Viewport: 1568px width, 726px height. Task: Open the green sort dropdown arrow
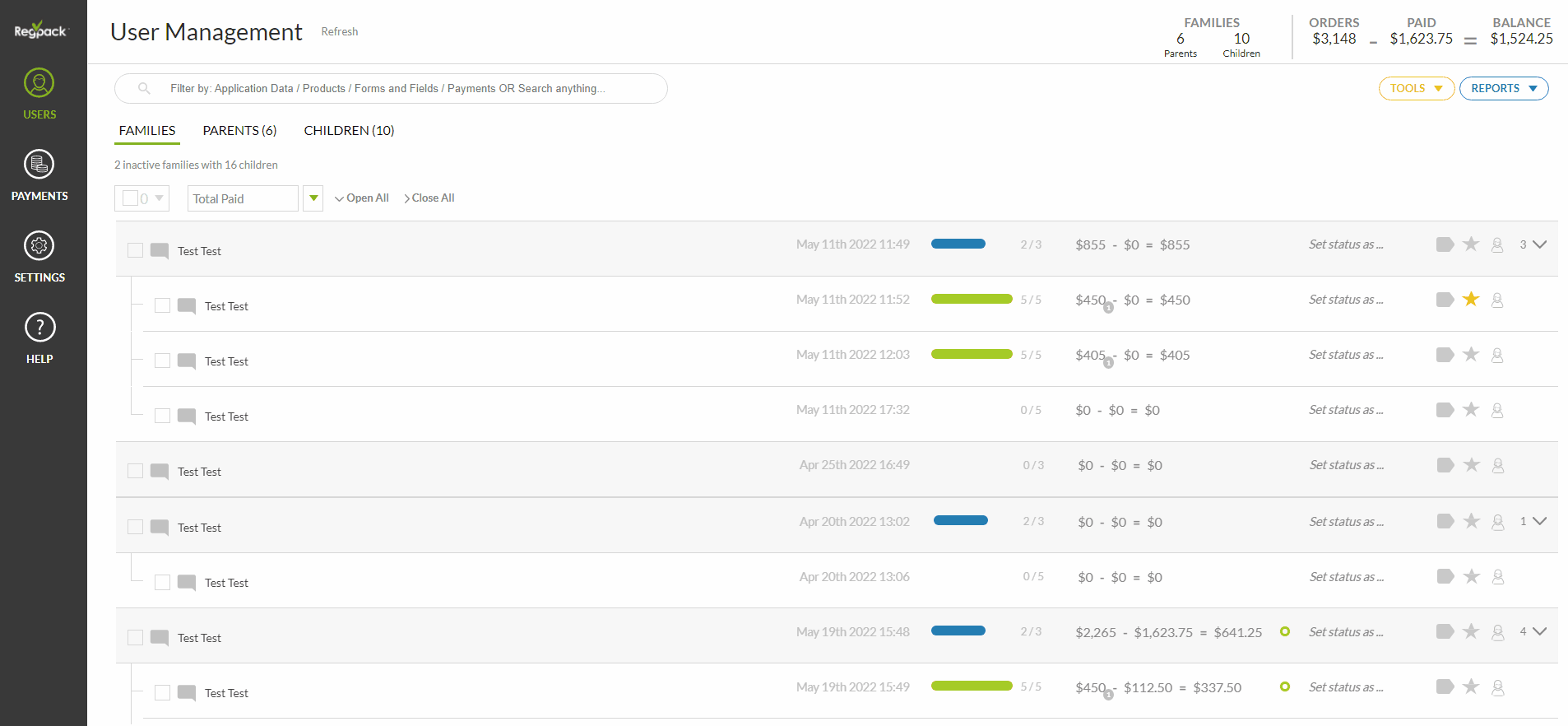[x=313, y=198]
